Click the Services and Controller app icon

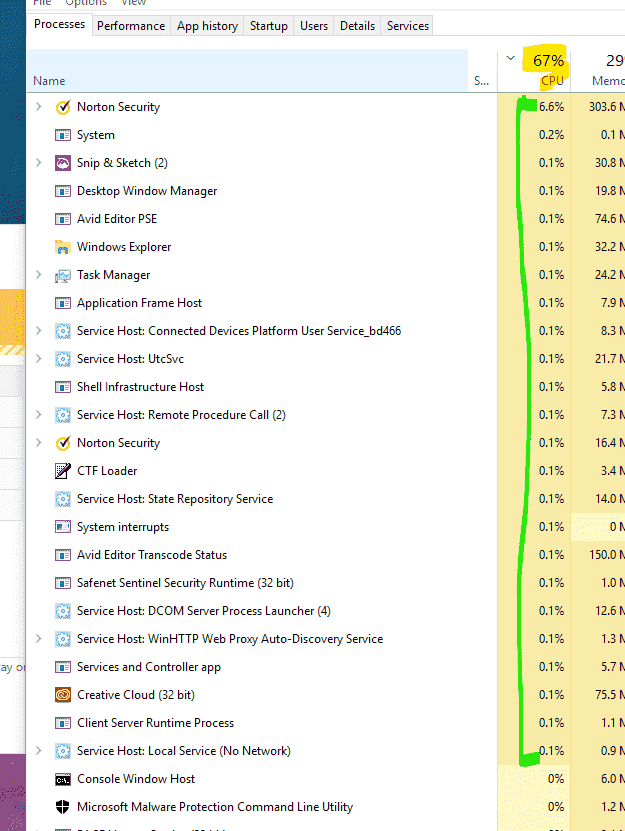[63, 667]
